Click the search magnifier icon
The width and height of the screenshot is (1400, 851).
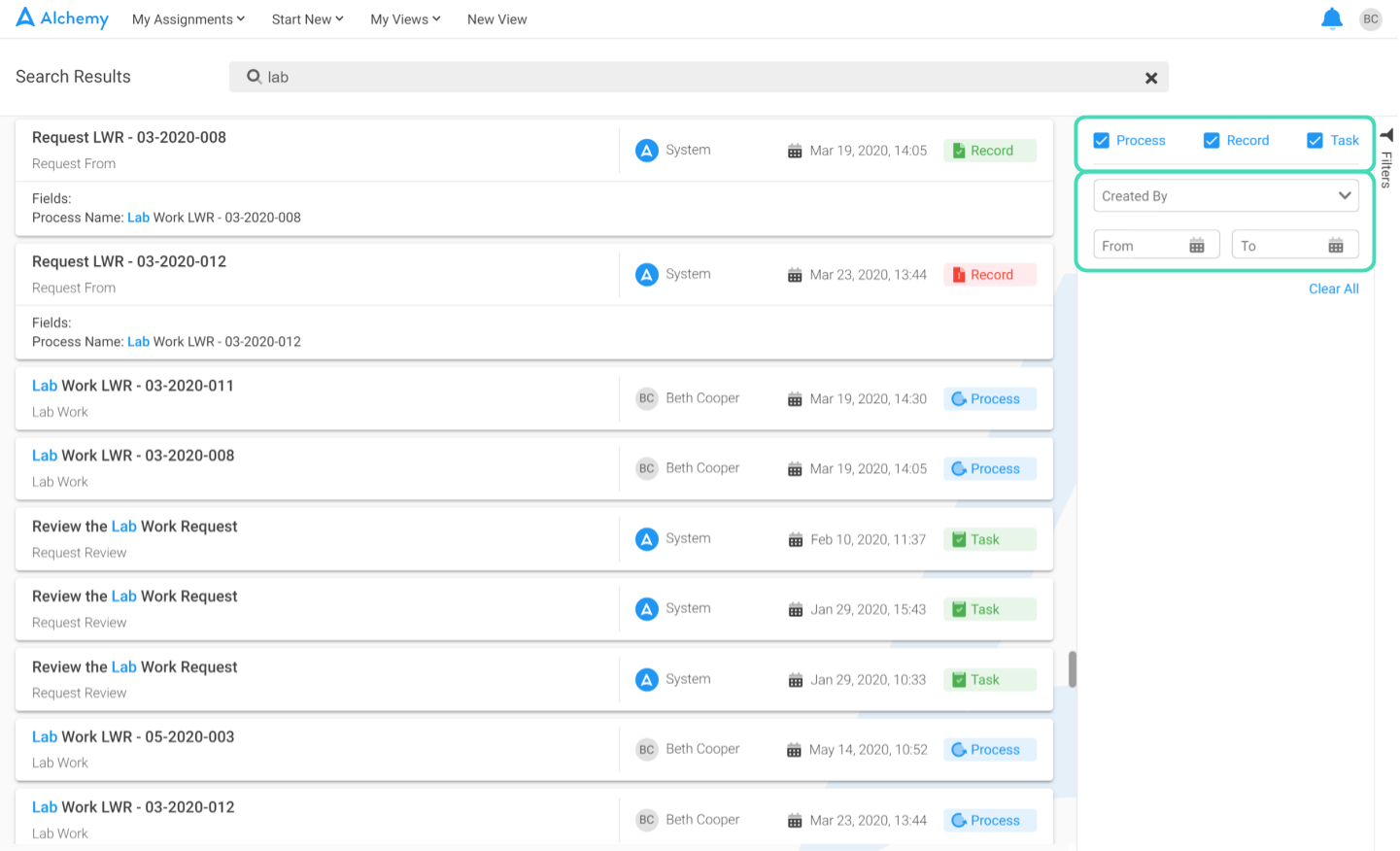pos(254,77)
